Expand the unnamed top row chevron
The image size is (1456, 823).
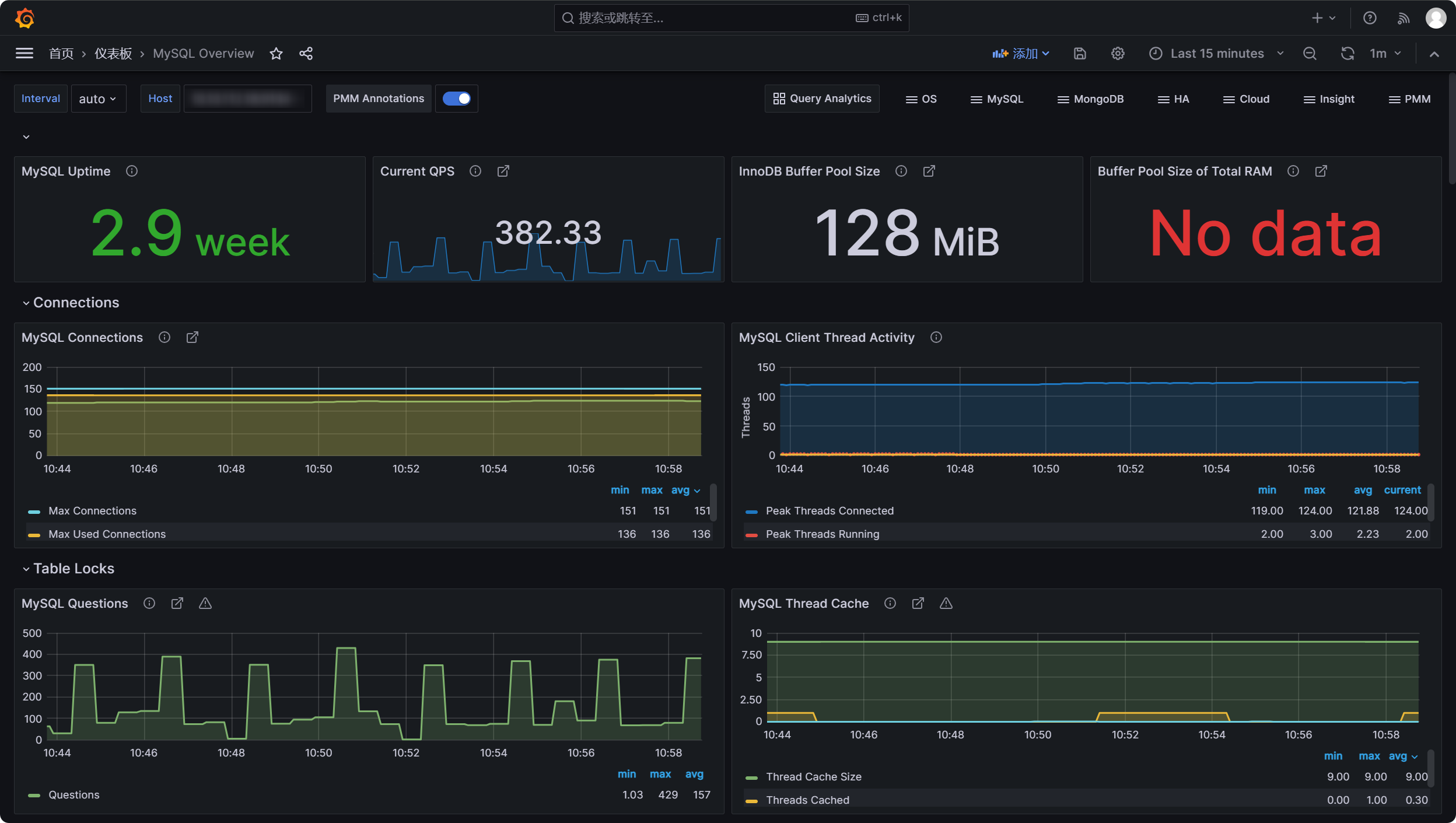tap(26, 137)
